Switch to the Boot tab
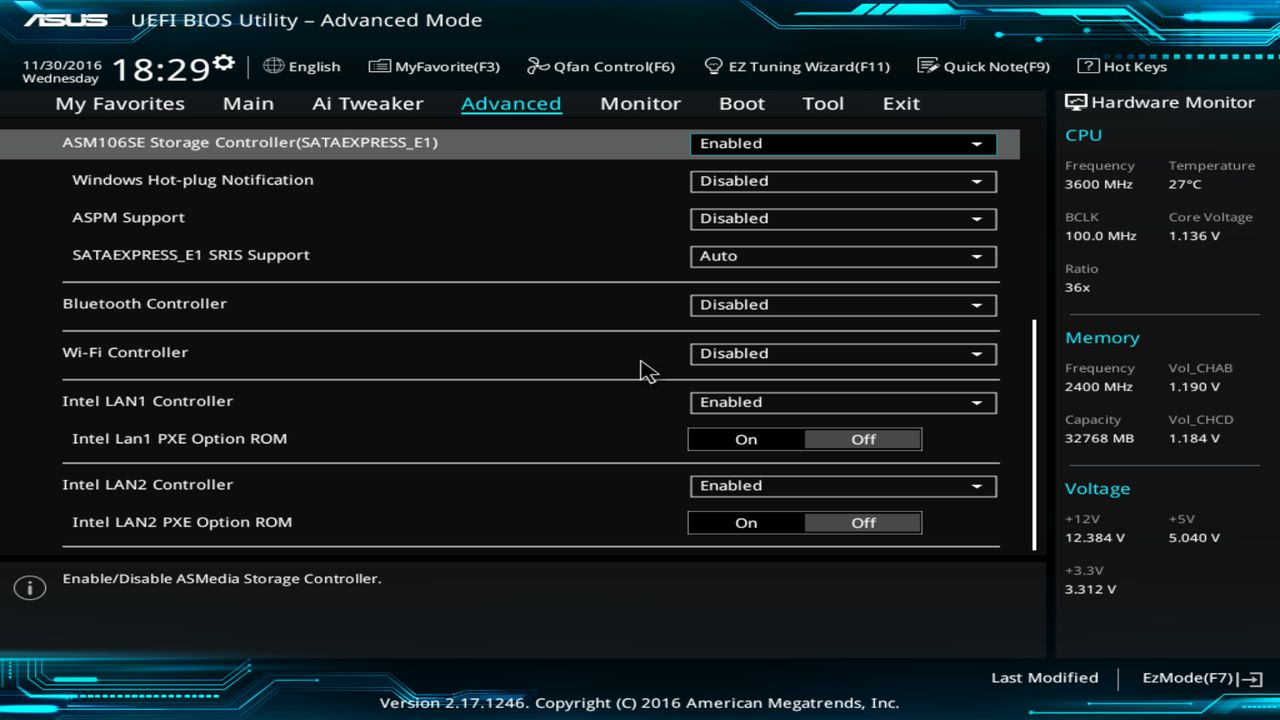1280x720 pixels. [741, 103]
